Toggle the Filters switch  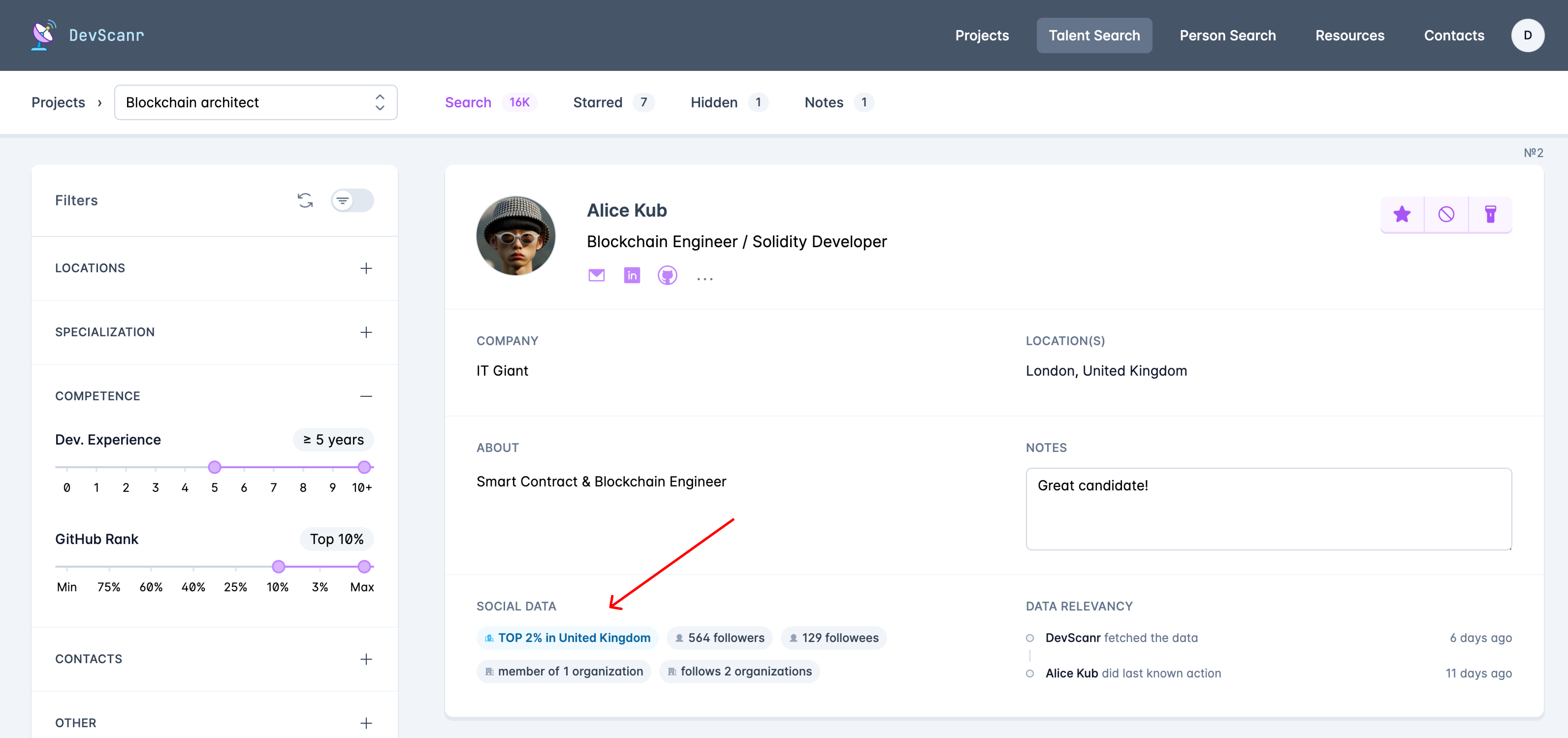pos(352,200)
